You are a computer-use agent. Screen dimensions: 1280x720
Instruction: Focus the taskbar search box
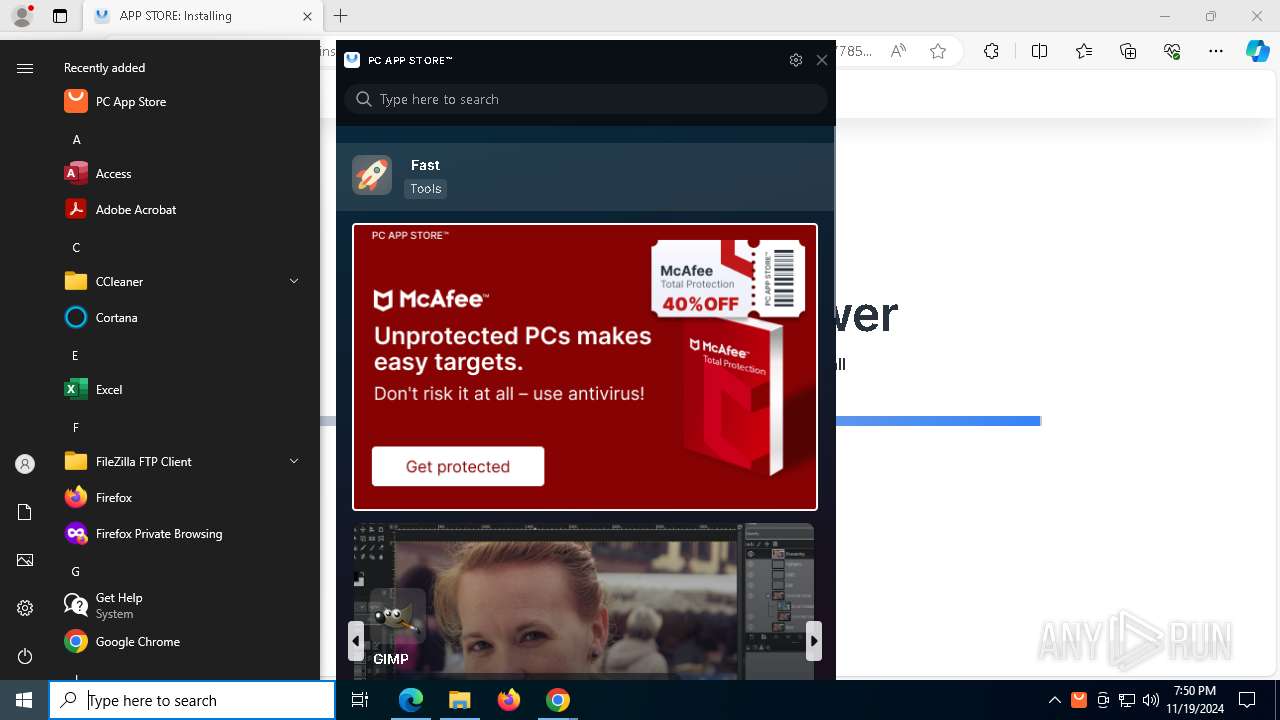click(192, 700)
